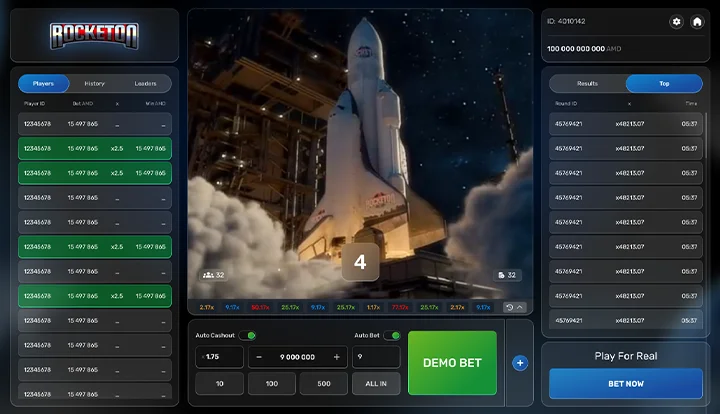720x414 pixels.
Task: Toggle the Auto Cashout switch
Action: (248, 336)
